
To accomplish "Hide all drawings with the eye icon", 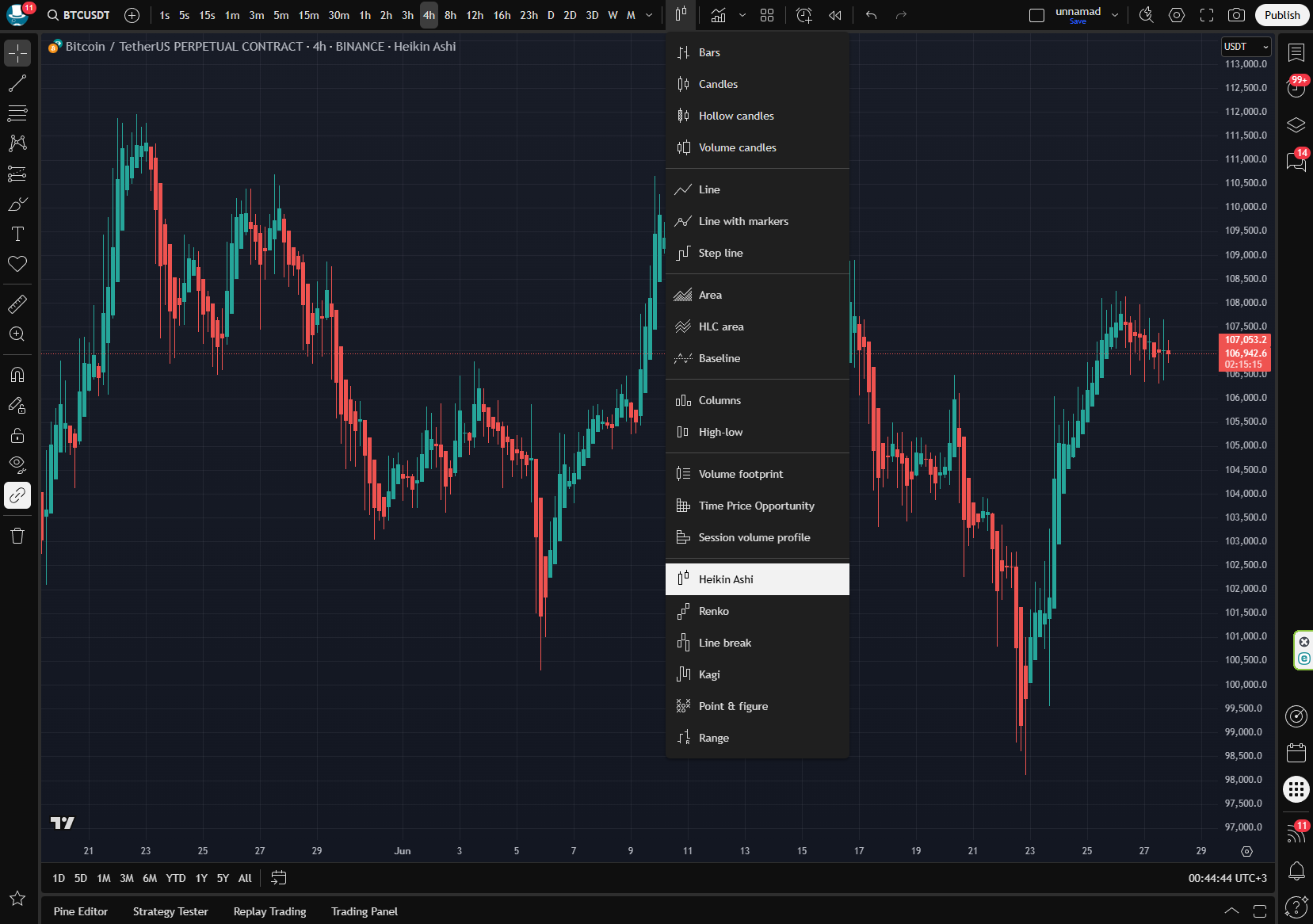I will tap(17, 464).
